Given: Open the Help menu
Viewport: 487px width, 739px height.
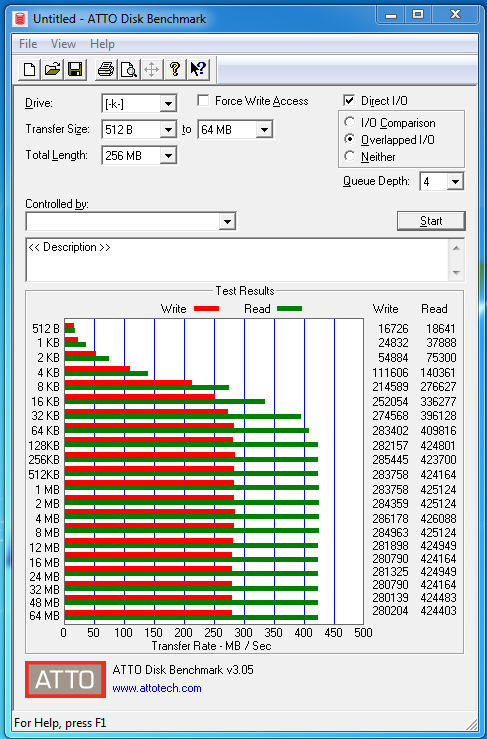Looking at the screenshot, I should 102,44.
